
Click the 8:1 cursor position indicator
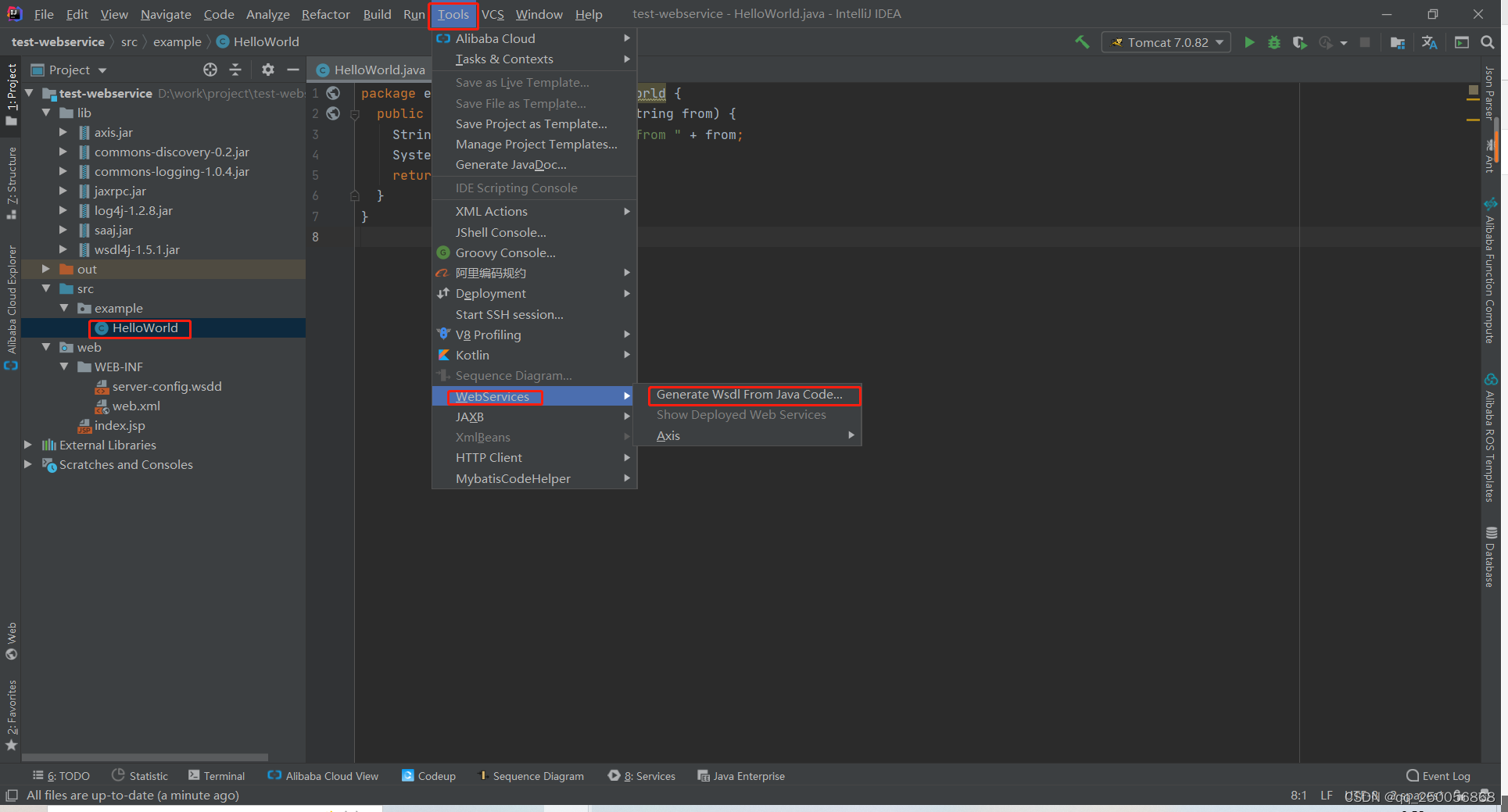1298,796
